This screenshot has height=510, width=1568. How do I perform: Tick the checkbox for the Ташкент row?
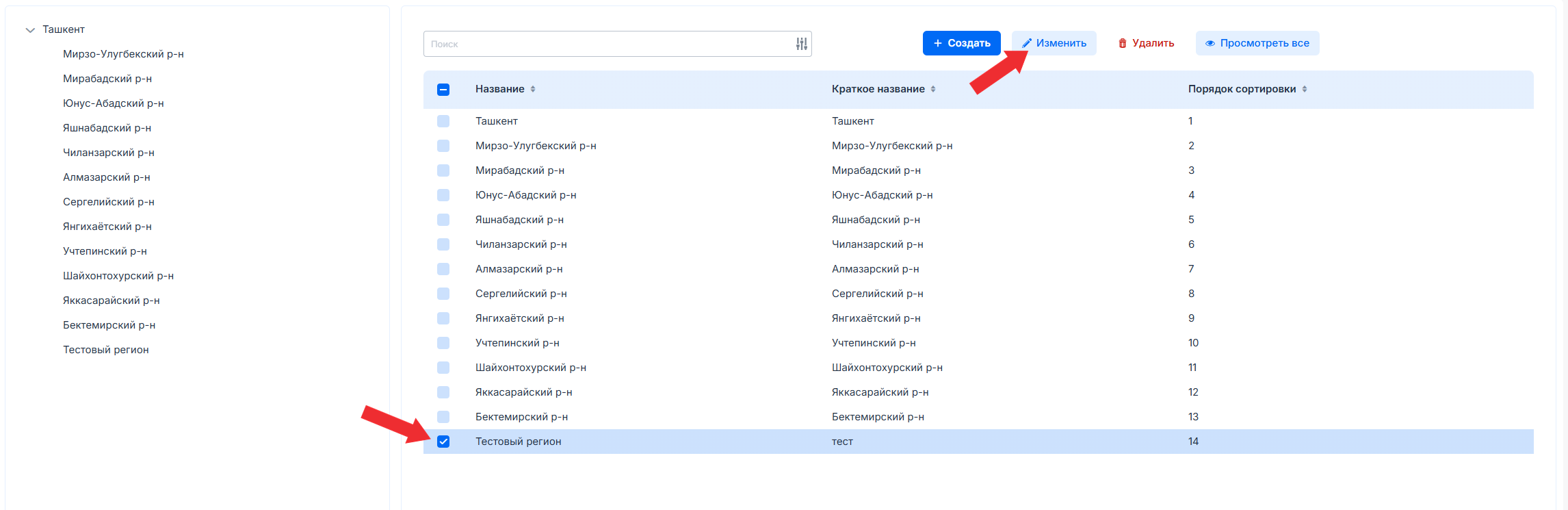[443, 121]
